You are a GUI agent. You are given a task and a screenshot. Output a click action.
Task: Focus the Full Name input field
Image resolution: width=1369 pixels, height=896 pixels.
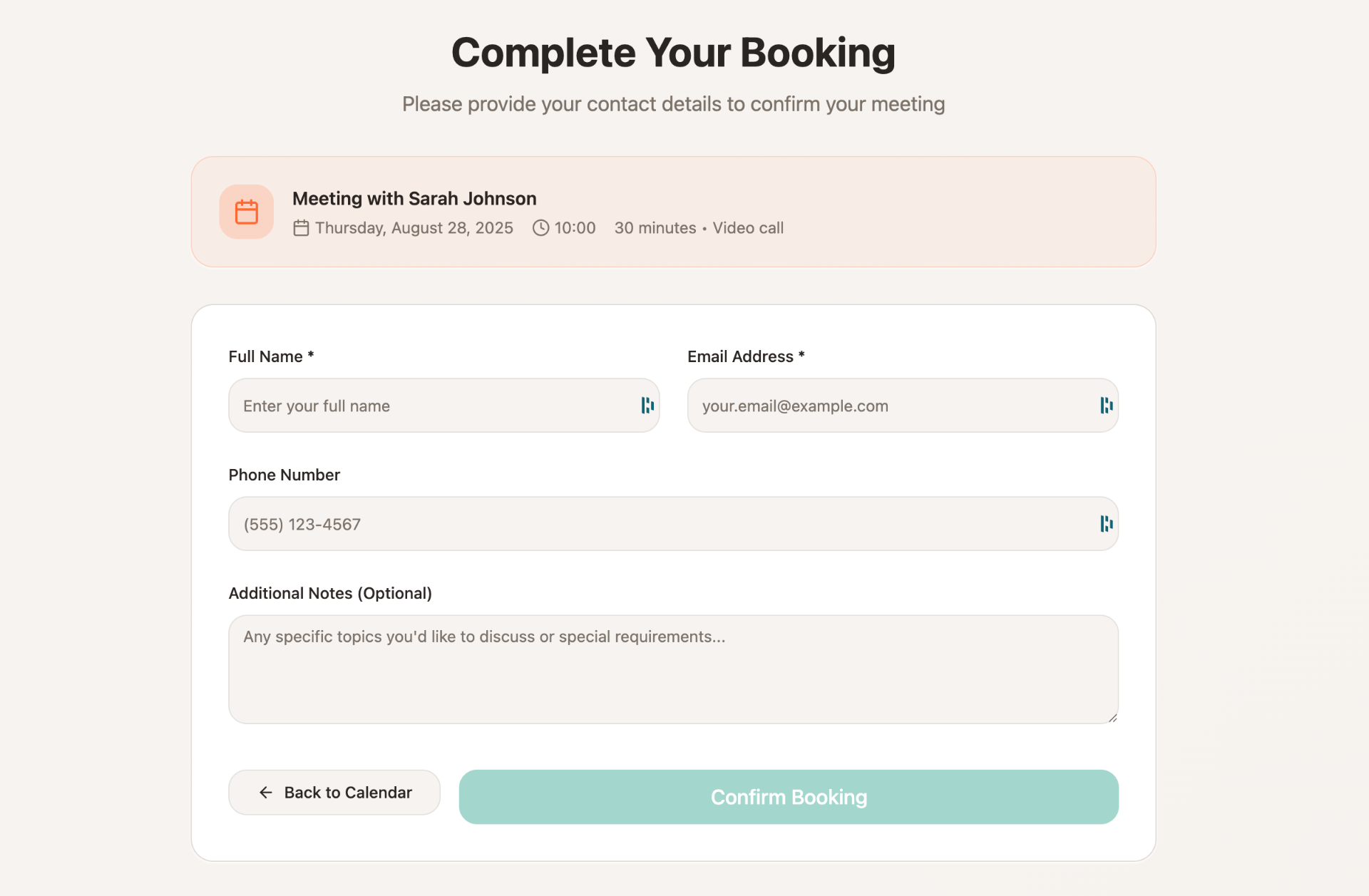[x=428, y=406]
